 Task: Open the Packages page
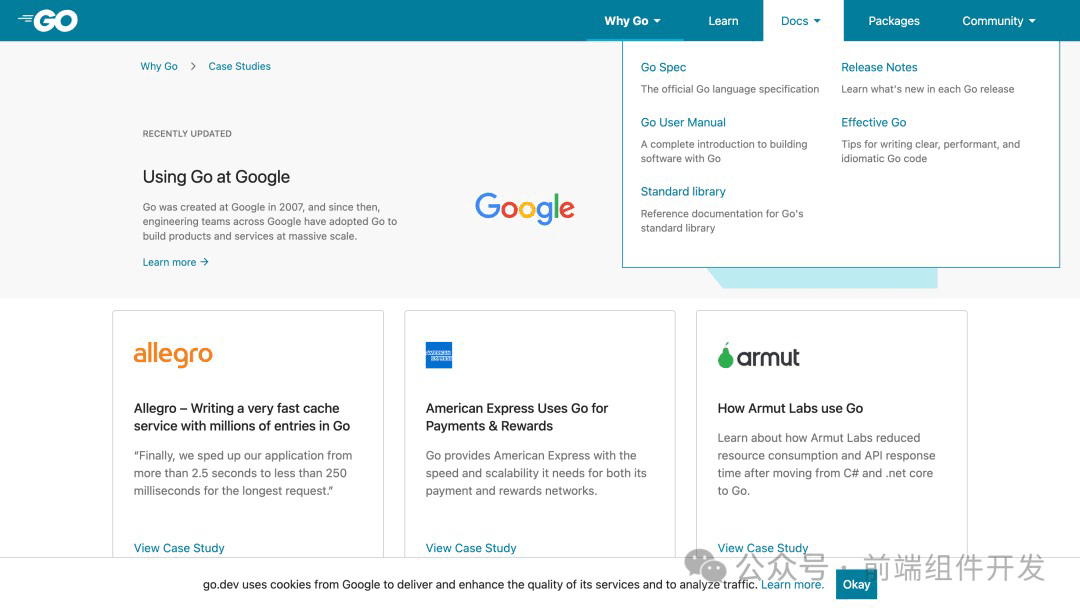click(x=893, y=21)
